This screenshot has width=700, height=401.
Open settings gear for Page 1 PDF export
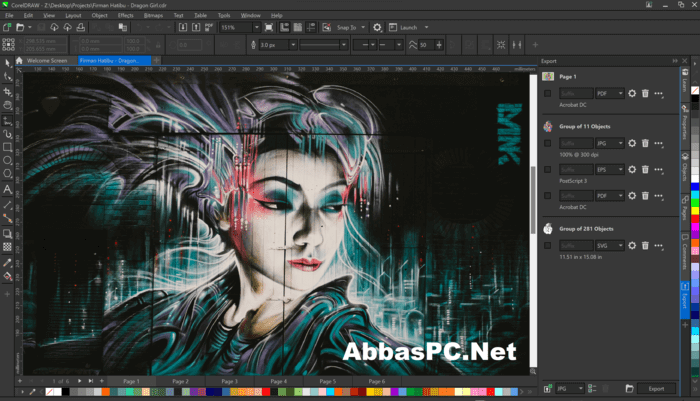(x=632, y=93)
